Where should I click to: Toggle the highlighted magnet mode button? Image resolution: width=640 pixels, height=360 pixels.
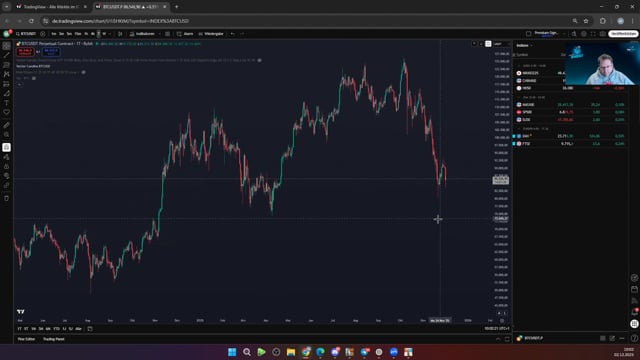tap(7, 147)
